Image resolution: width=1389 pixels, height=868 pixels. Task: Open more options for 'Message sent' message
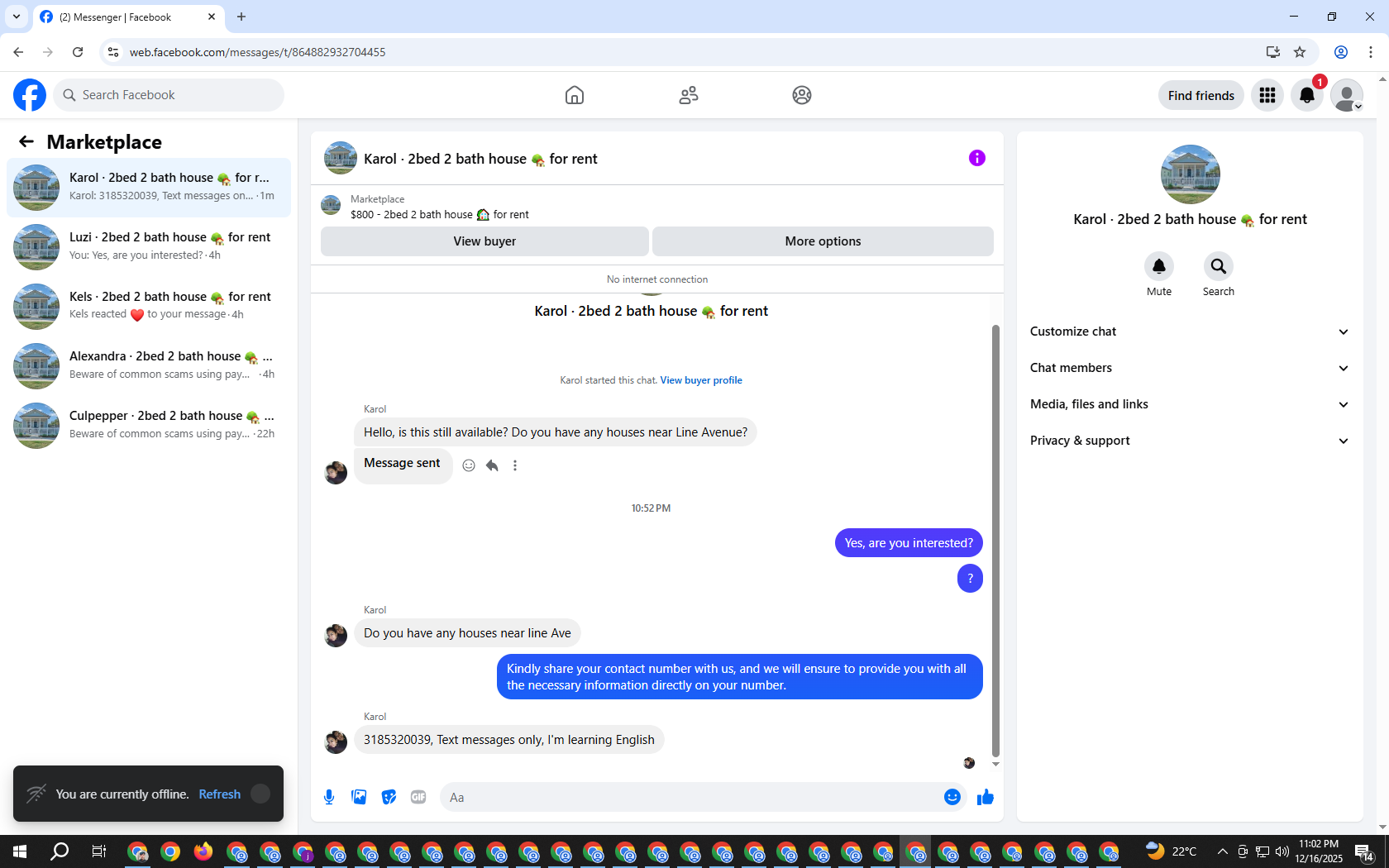pos(515,465)
